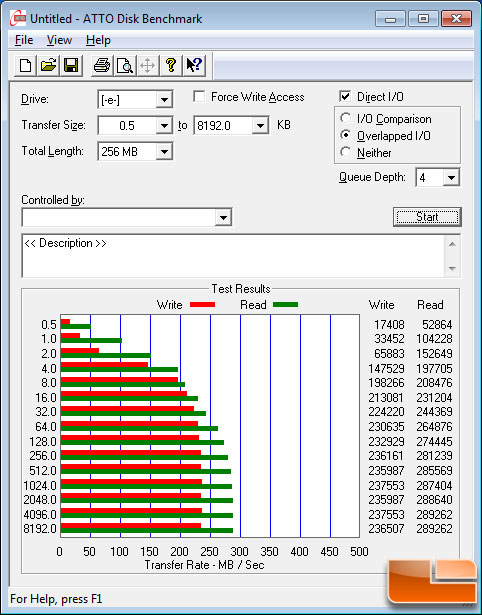Click the read value 287404
The width and height of the screenshot is (482, 615).
pos(434,486)
